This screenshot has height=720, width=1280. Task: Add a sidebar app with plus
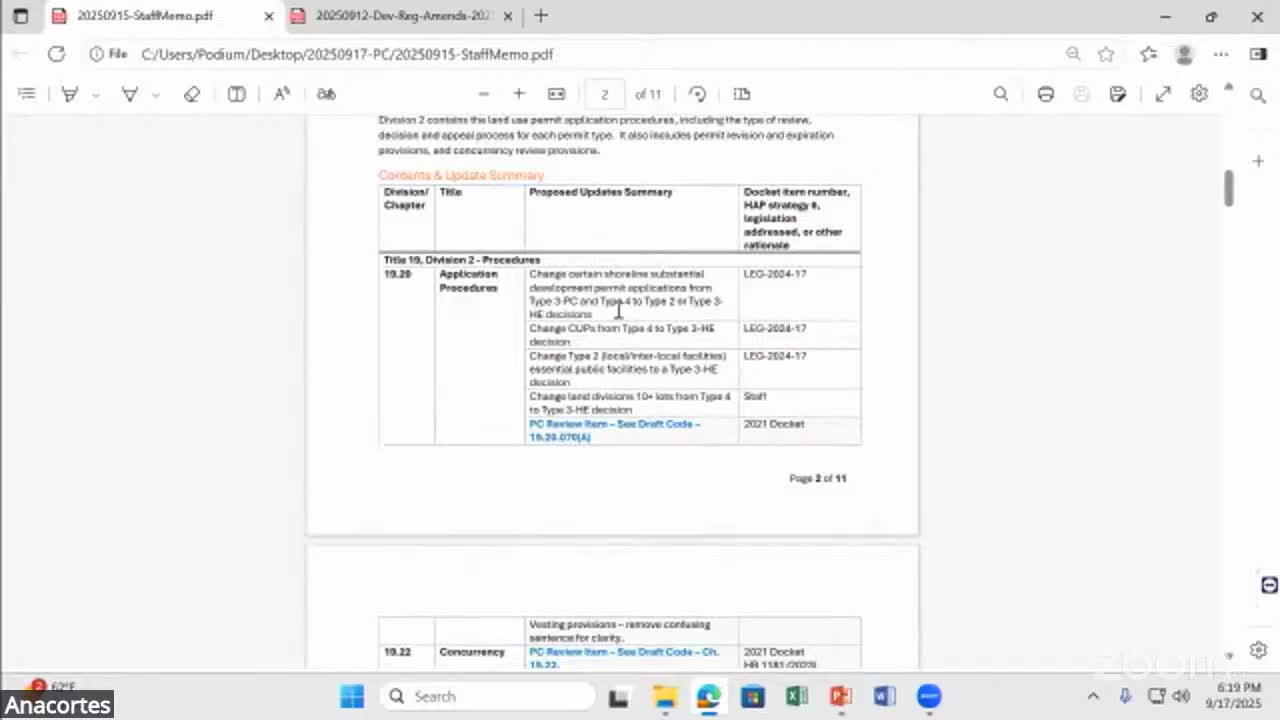1259,161
